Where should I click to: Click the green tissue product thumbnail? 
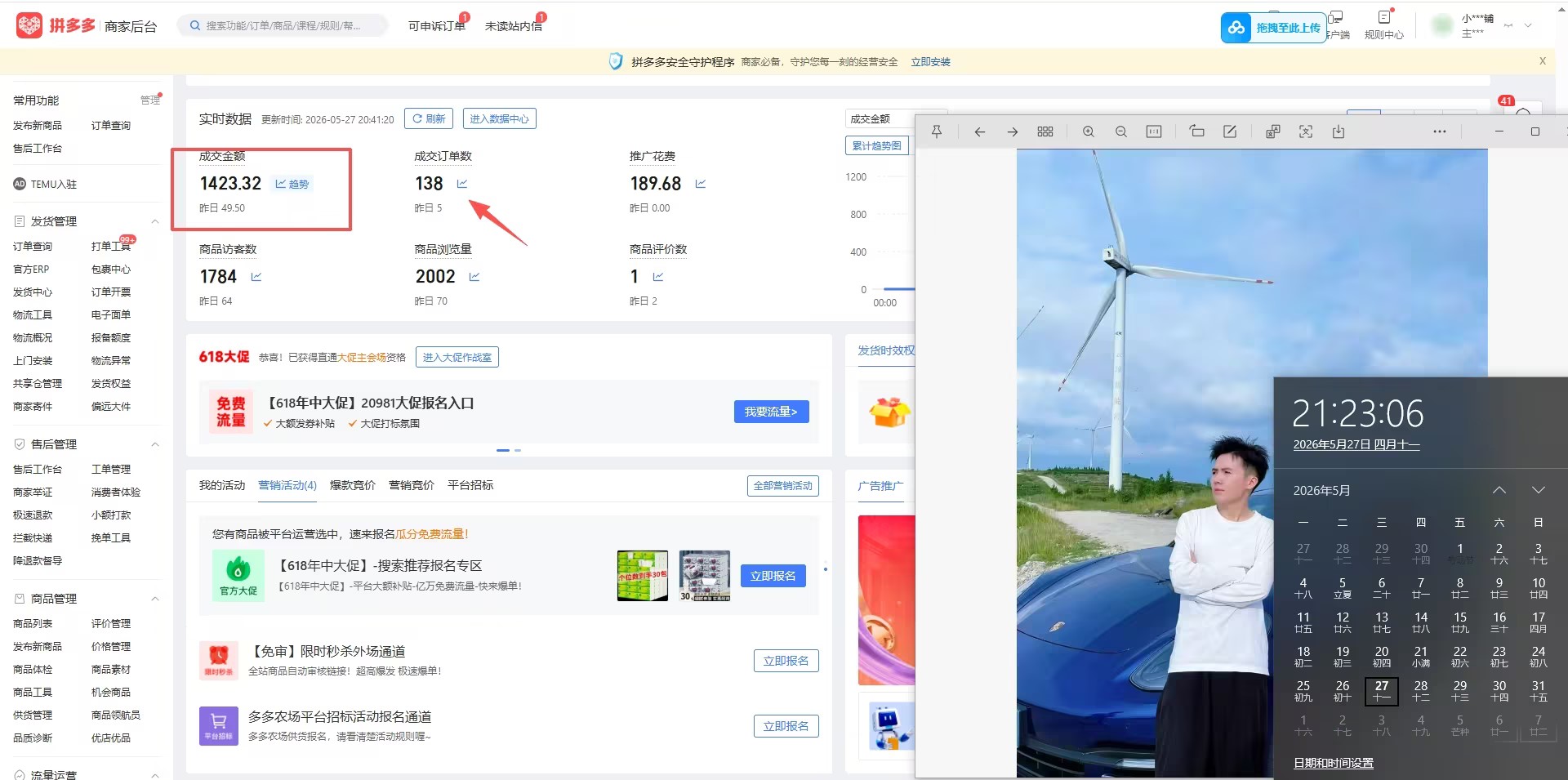[x=642, y=576]
